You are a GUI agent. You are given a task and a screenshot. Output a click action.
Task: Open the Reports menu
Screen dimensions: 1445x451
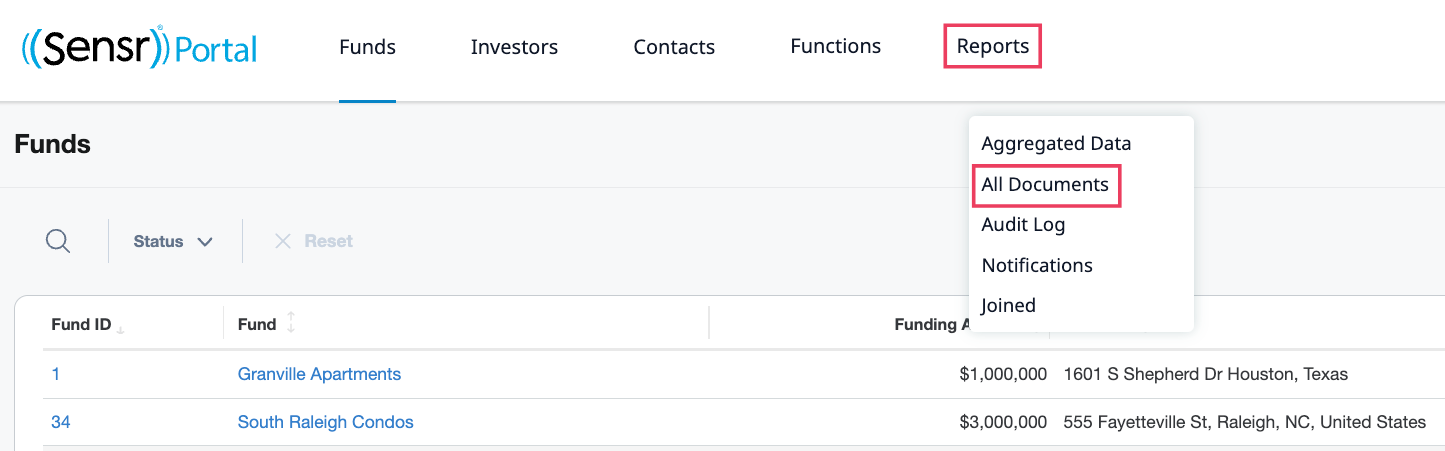[x=993, y=46]
